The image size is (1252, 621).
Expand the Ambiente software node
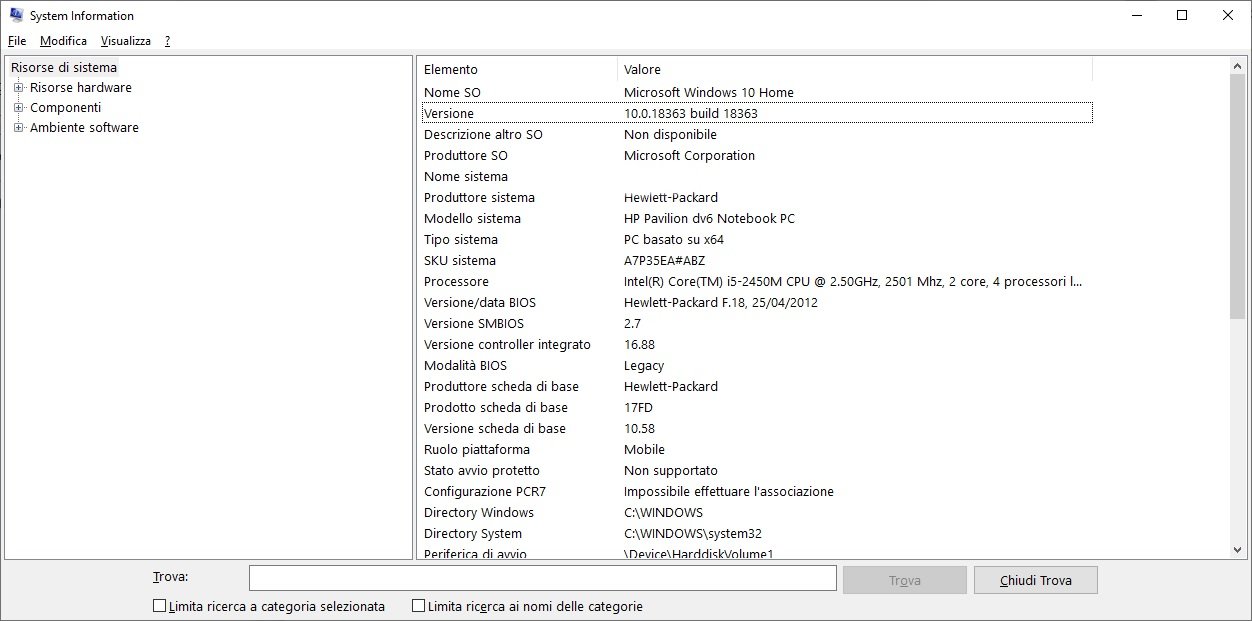(x=18, y=128)
